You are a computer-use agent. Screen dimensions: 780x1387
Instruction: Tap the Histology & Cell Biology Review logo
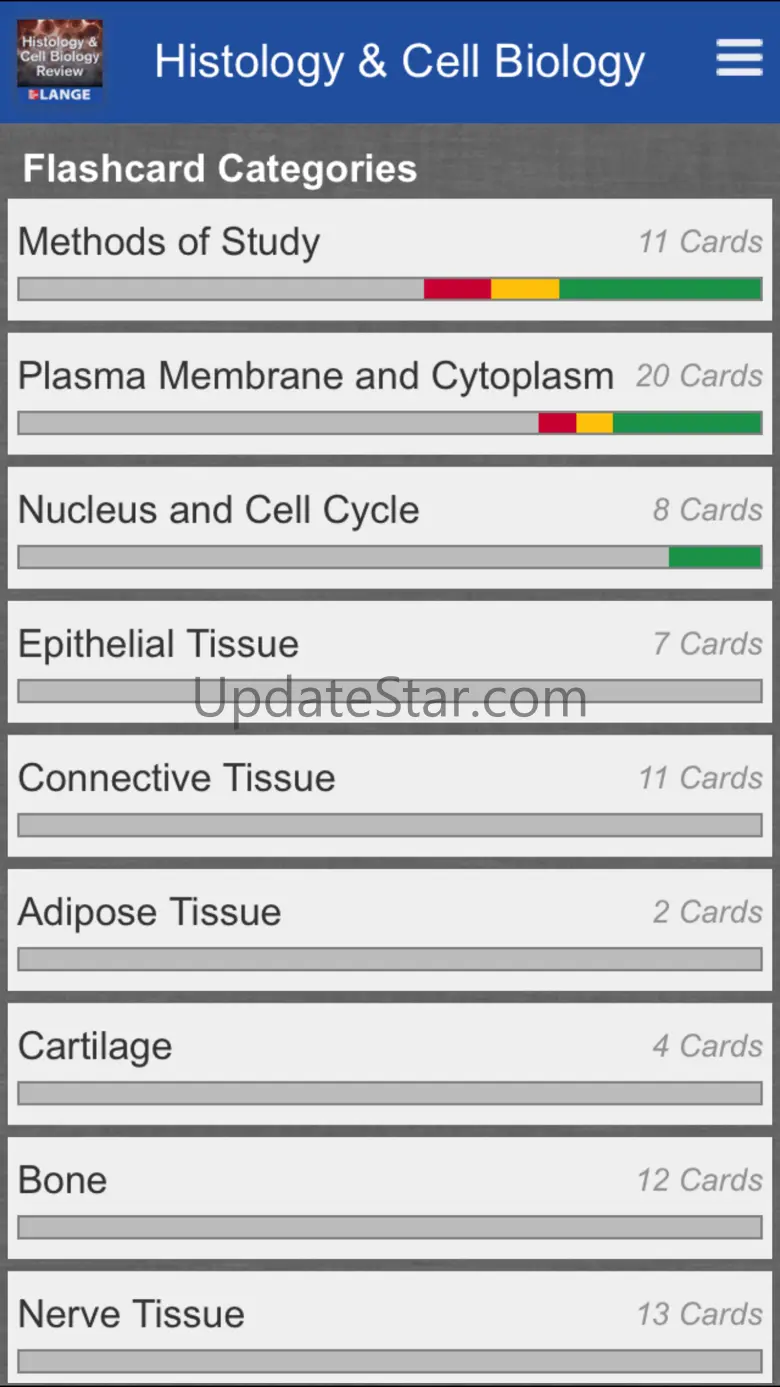tap(60, 60)
